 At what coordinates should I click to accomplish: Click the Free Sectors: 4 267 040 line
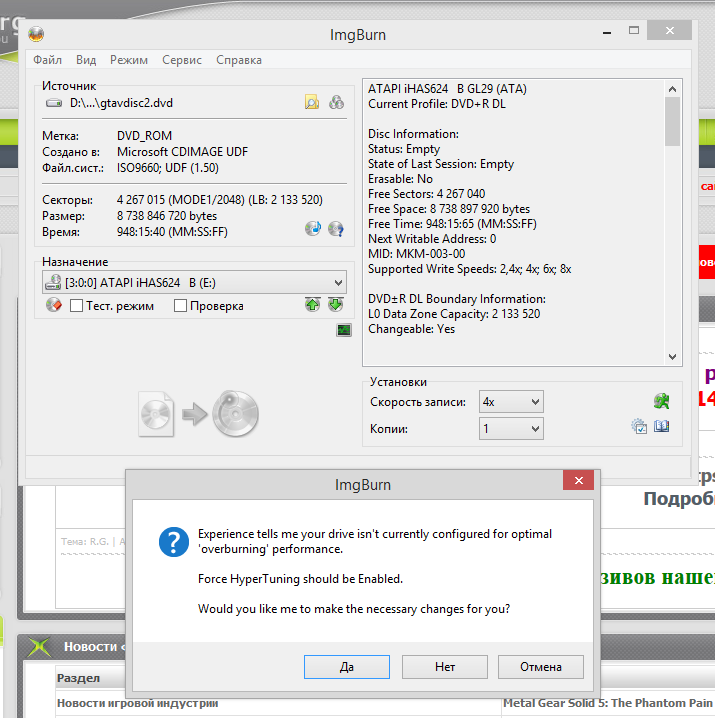pyautogui.click(x=426, y=194)
